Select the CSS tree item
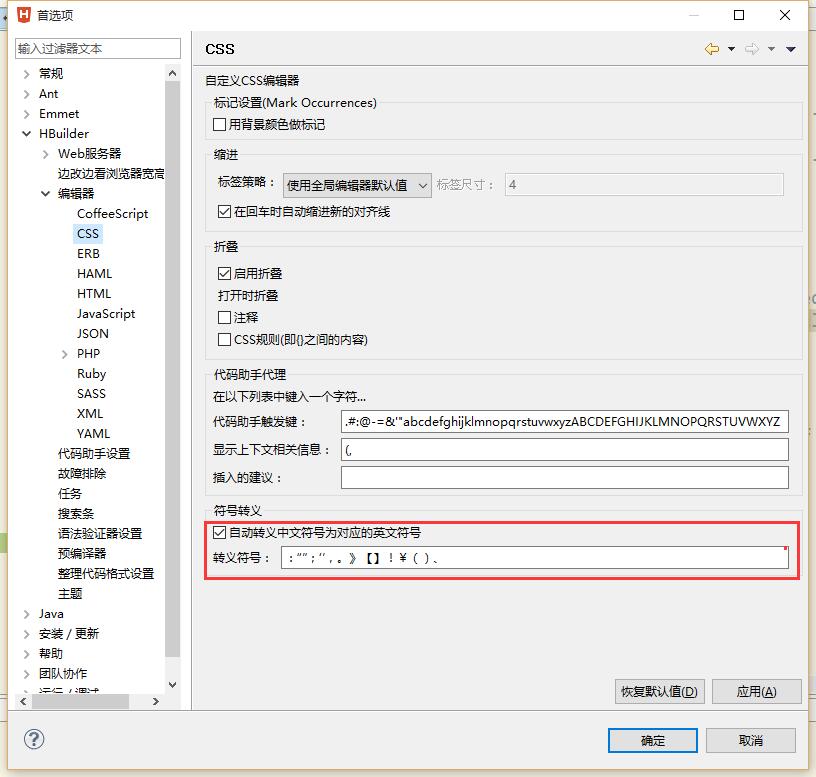 88,234
